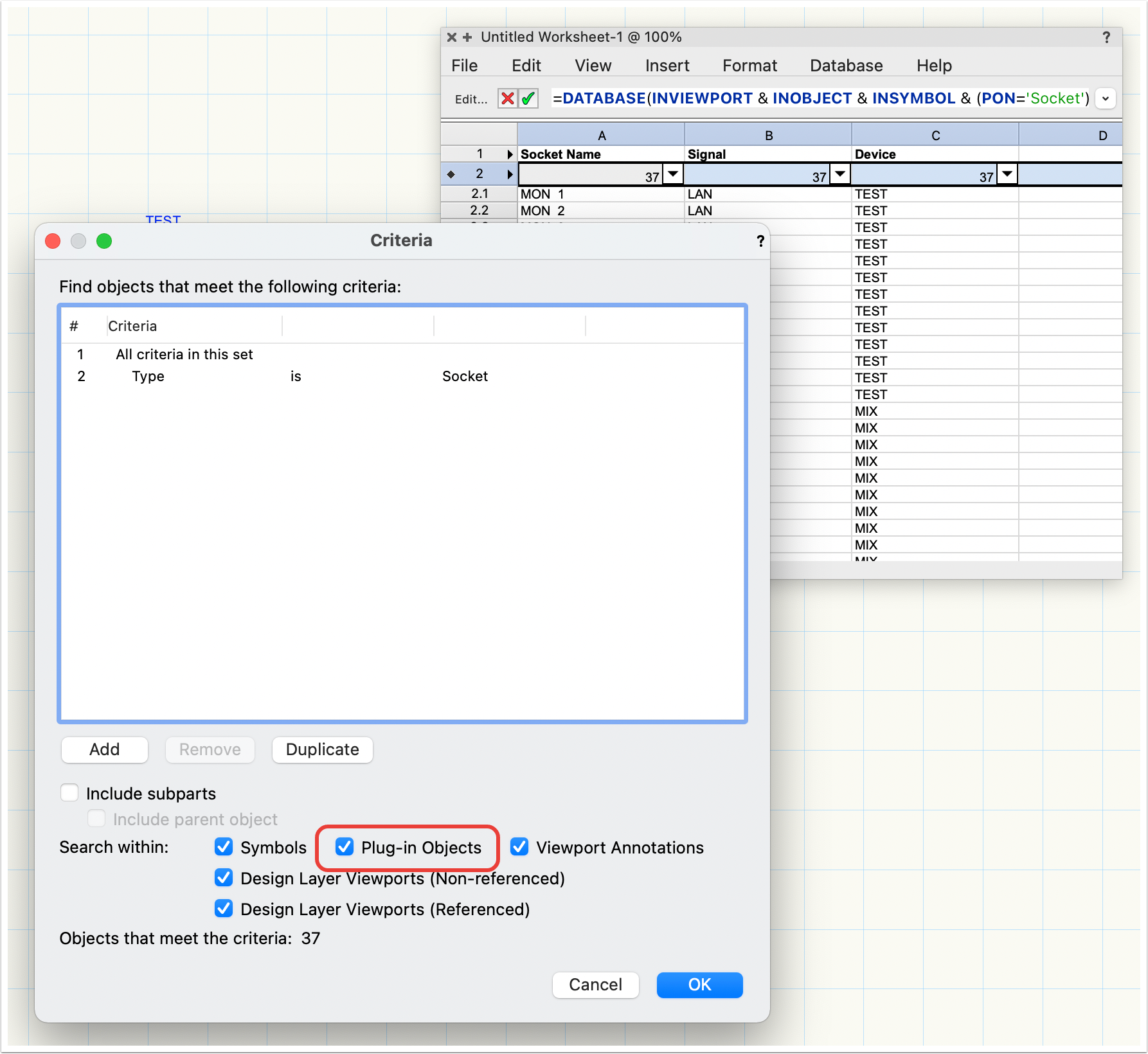Enable Include subparts
This screenshot has height=1054, width=1148.
click(x=69, y=792)
